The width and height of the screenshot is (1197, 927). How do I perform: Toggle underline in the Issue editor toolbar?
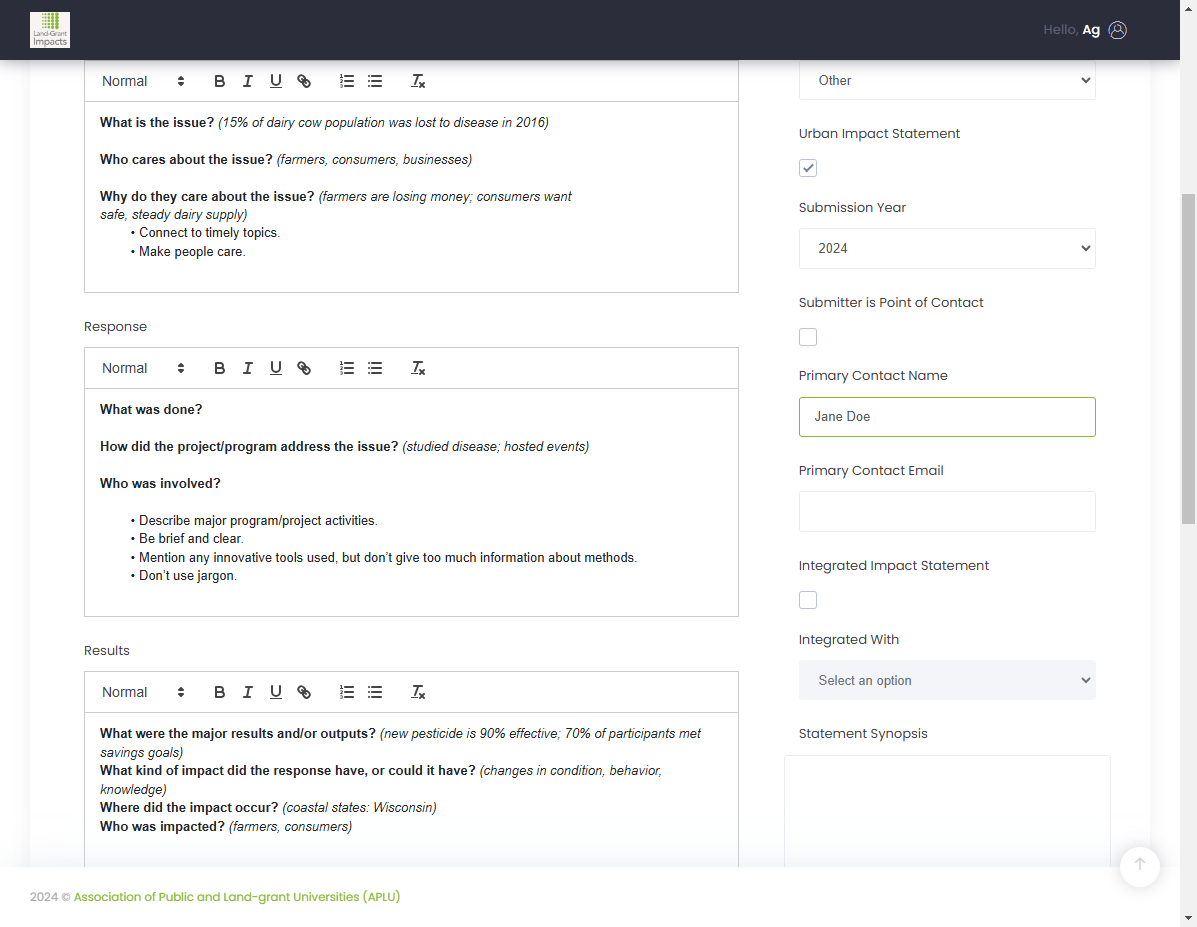coord(276,81)
